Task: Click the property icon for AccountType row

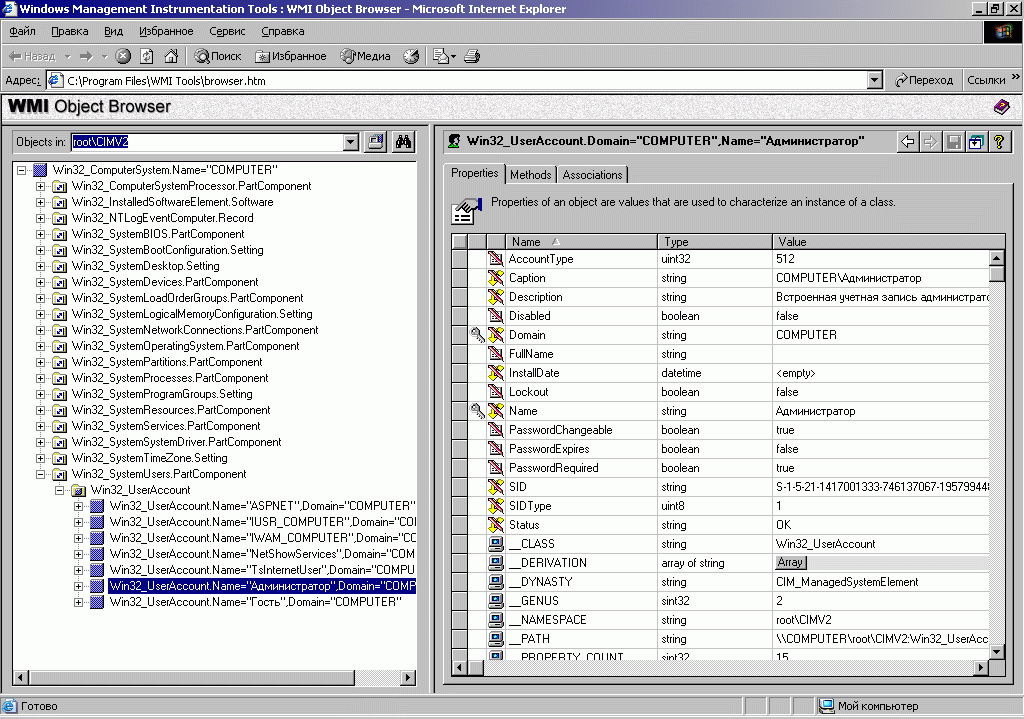Action: 496,259
